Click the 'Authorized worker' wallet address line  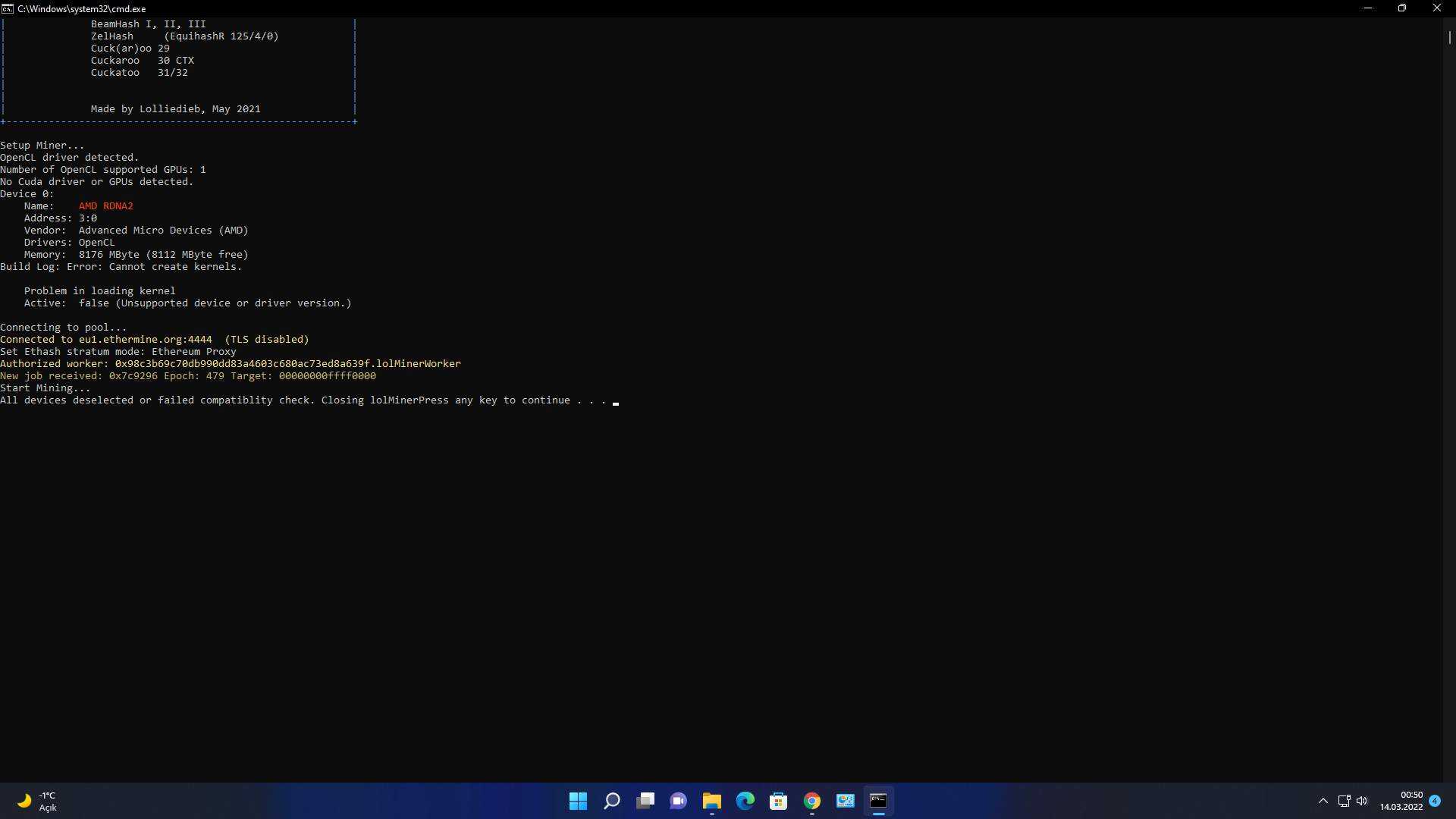231,364
